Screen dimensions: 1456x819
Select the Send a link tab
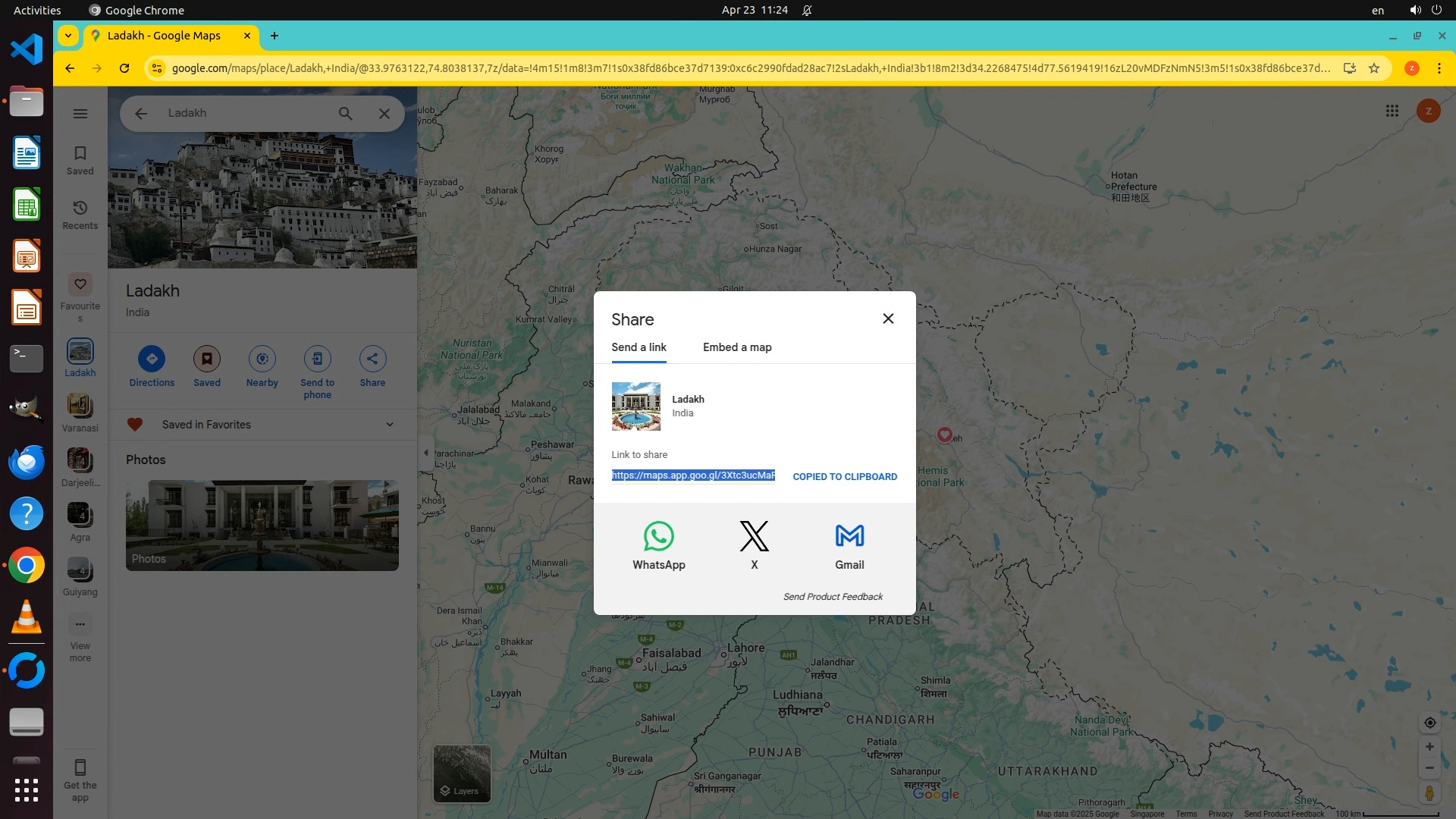point(639,347)
